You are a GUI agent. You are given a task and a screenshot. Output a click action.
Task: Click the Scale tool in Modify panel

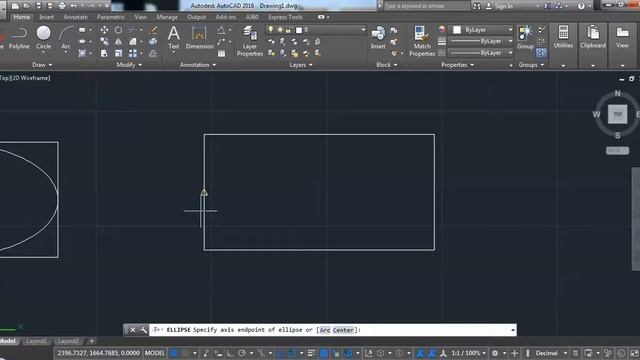coord(118,53)
